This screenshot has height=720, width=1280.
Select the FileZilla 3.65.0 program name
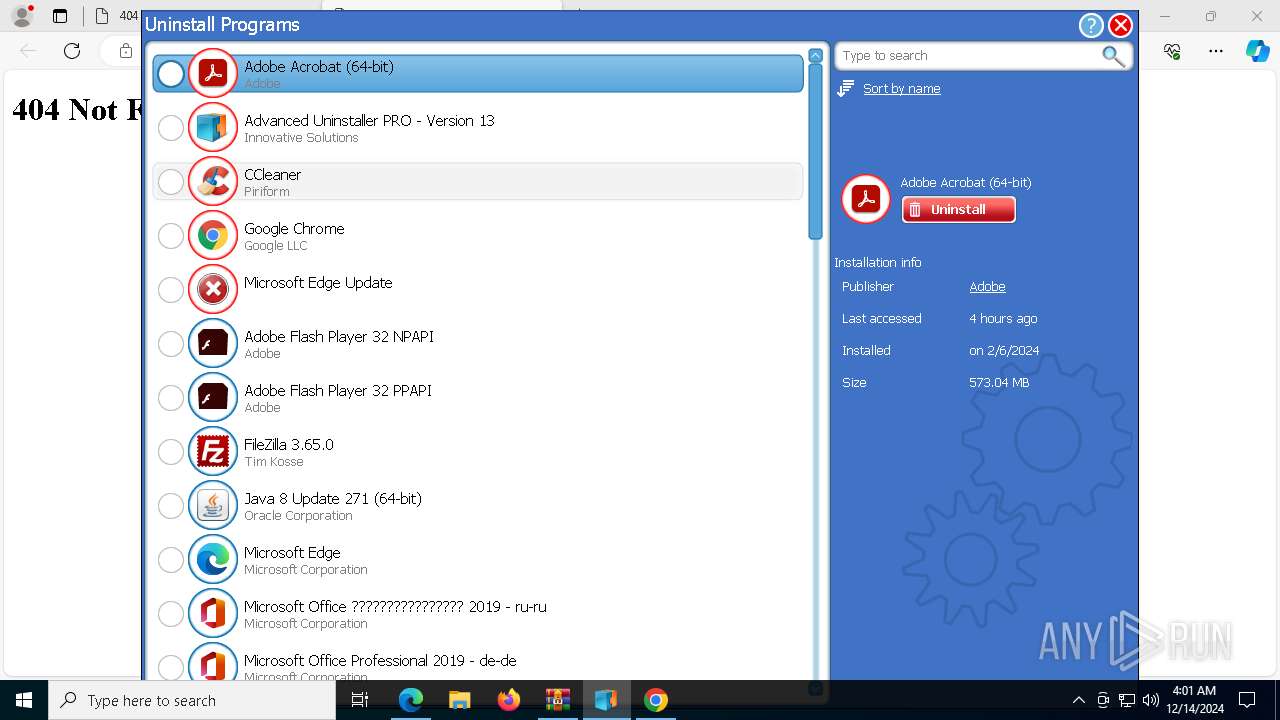click(289, 445)
